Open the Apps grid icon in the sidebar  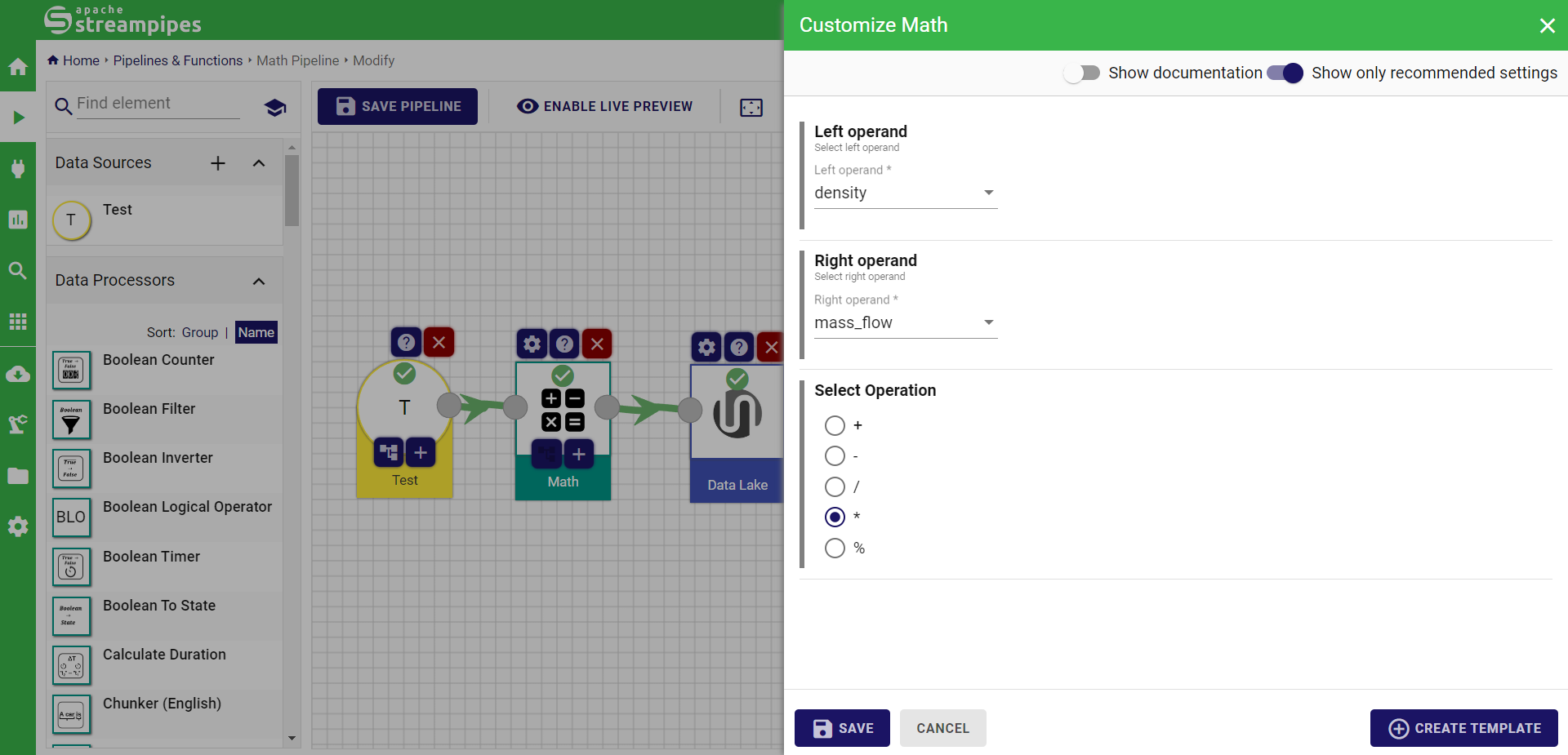(18, 321)
